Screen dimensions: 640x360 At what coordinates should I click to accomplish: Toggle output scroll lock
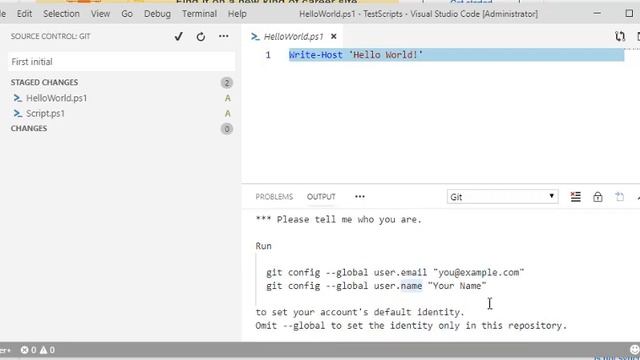pyautogui.click(x=598, y=197)
